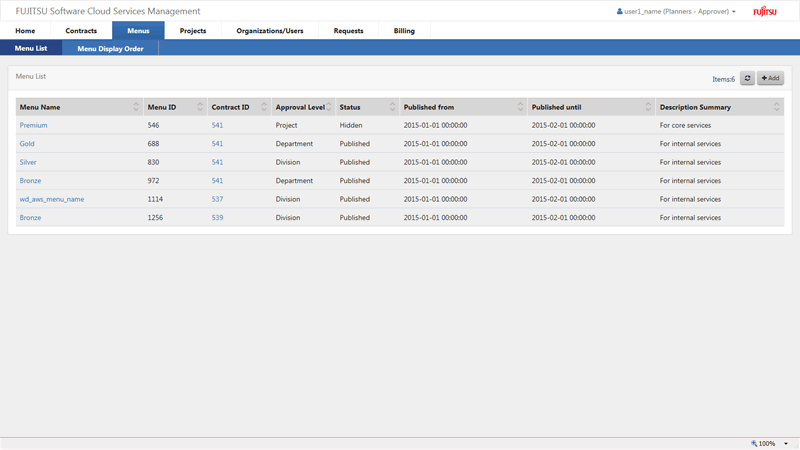Image resolution: width=800 pixels, height=450 pixels.
Task: Sort by Status column arrows
Action: click(392, 107)
